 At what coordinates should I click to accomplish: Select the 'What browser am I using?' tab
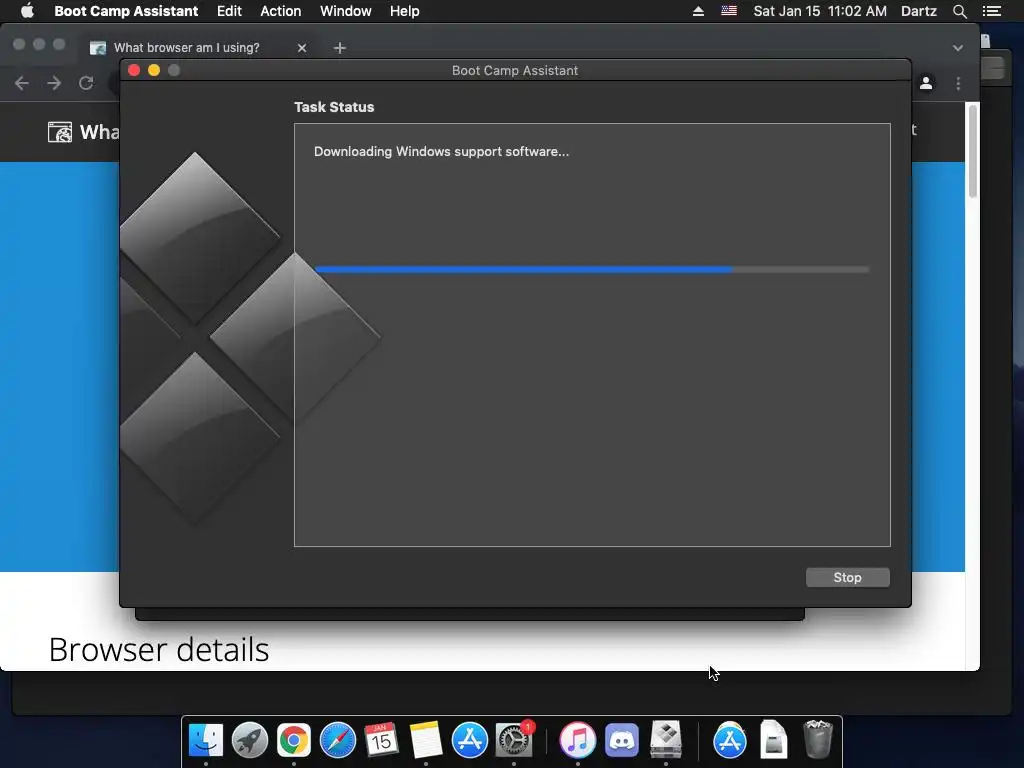tap(186, 48)
